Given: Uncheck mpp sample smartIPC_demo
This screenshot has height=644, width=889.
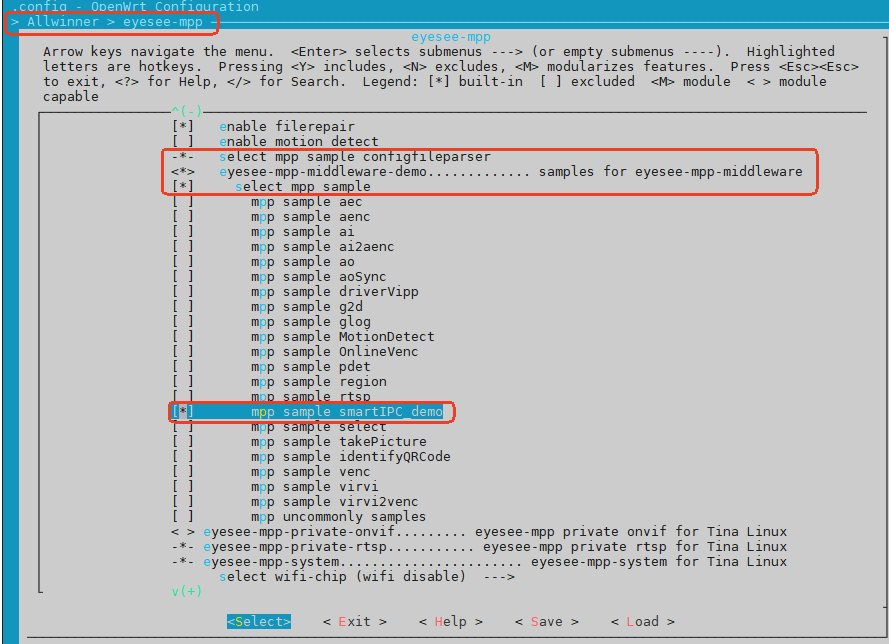Looking at the screenshot, I should 183,412.
